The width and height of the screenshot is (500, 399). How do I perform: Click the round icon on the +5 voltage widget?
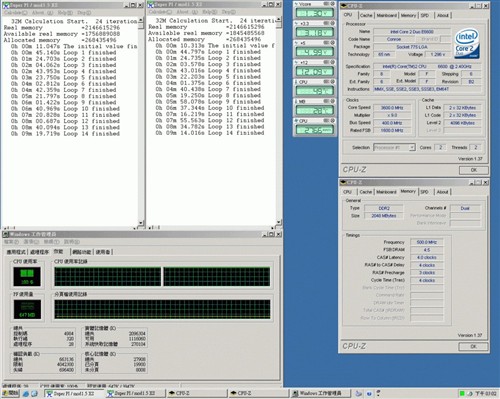(x=332, y=43)
